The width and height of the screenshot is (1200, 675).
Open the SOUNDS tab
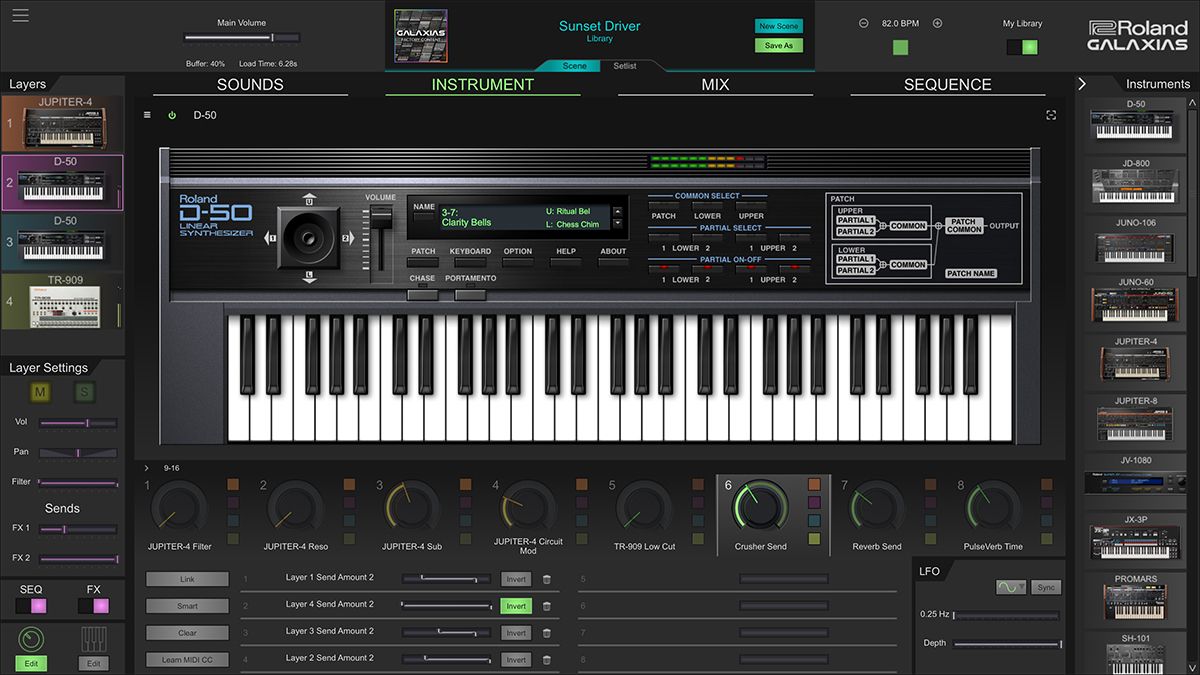point(250,85)
